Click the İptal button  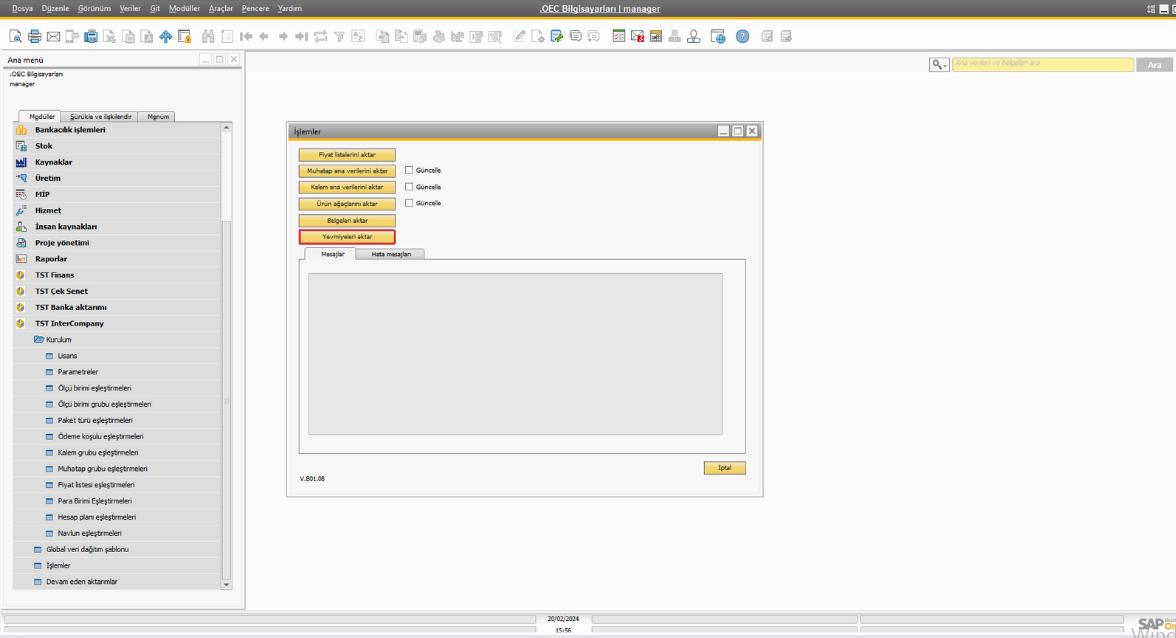(x=724, y=468)
